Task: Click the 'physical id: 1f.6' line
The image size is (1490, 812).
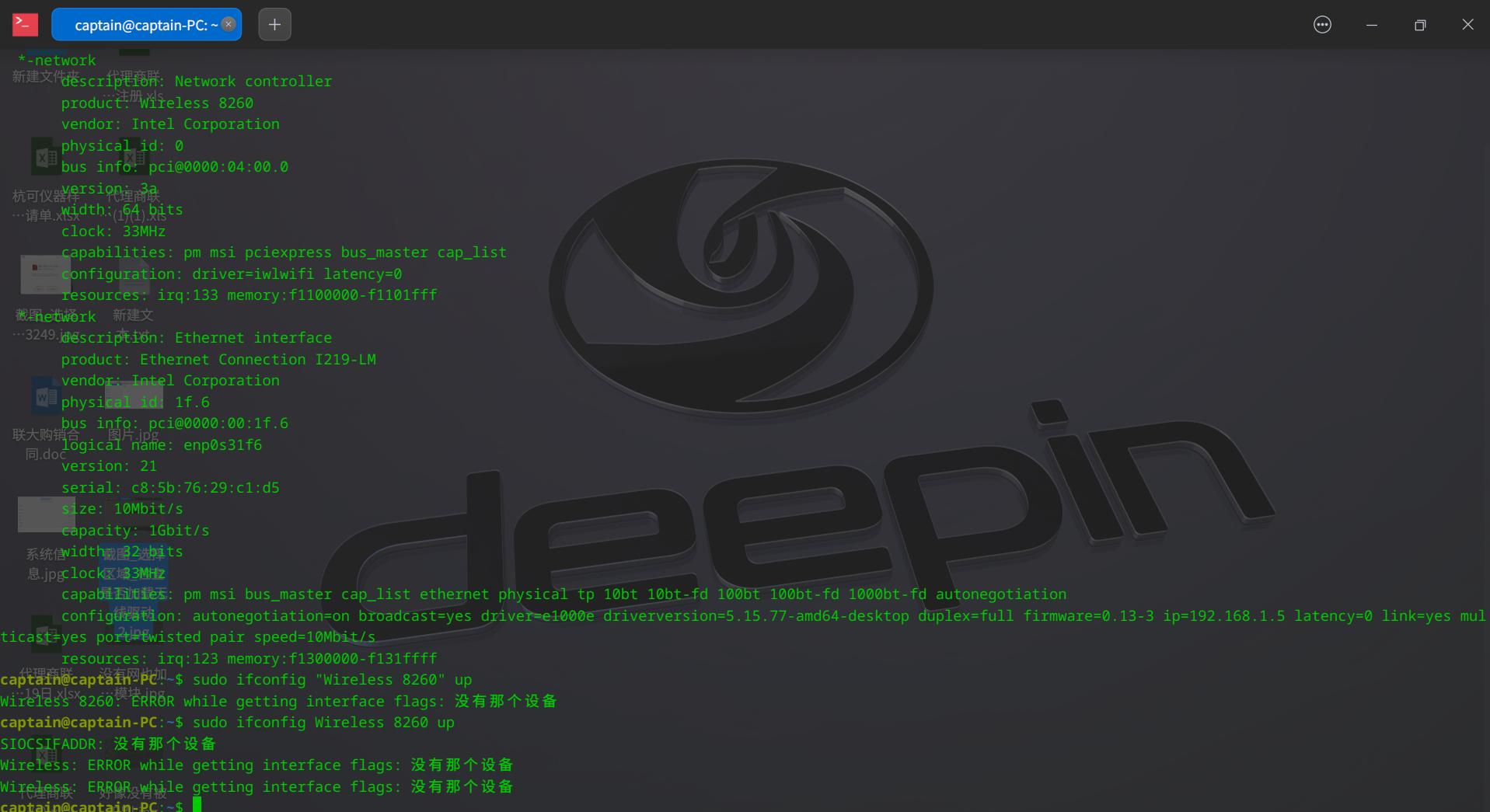Action: (x=135, y=403)
